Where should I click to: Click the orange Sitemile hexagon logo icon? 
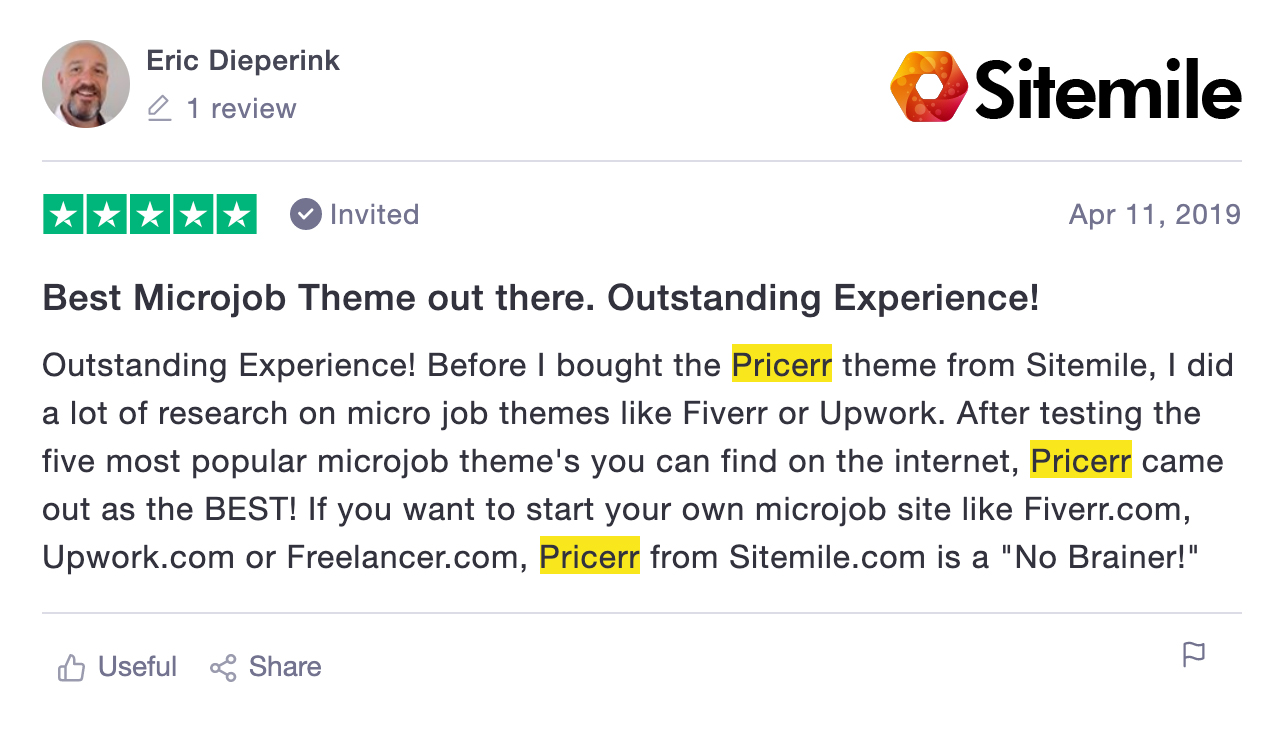tap(929, 87)
